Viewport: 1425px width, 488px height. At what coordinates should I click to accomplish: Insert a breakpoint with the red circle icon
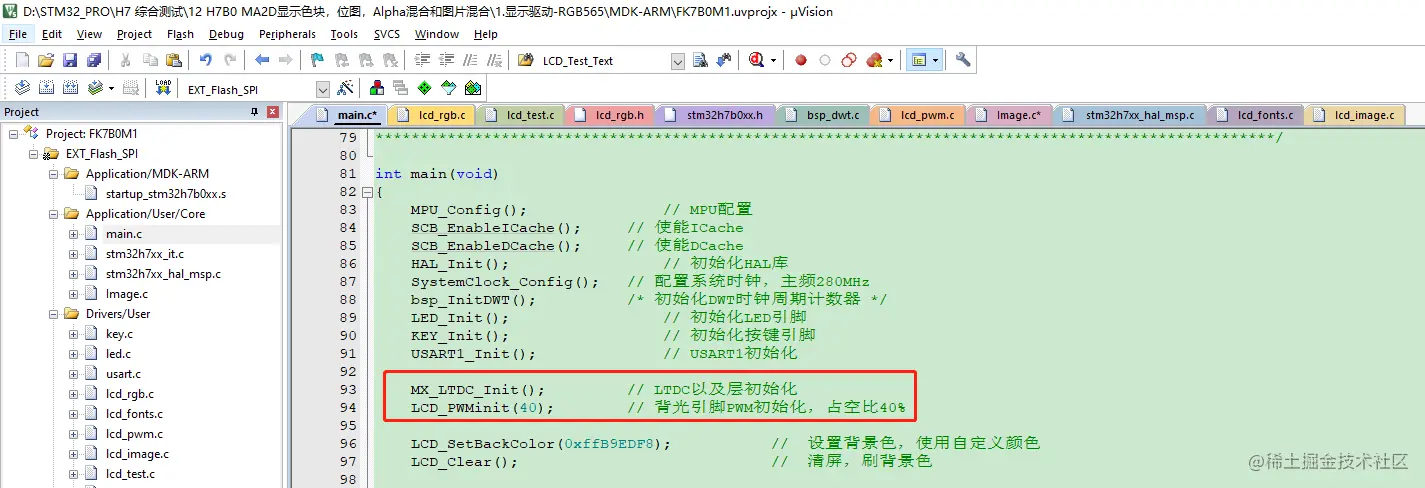click(801, 61)
